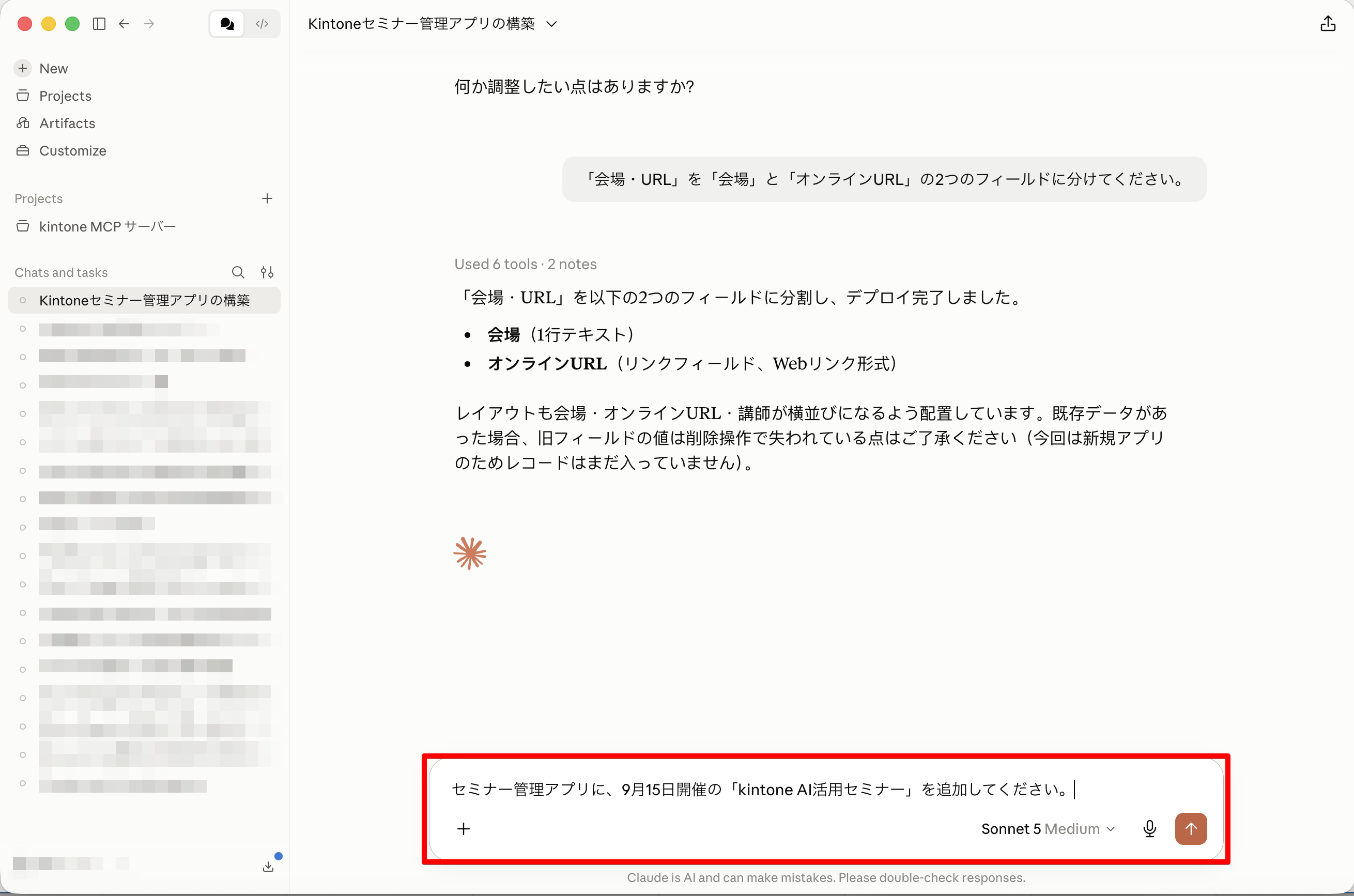Click the share icon at top right
Image resolution: width=1354 pixels, height=896 pixels.
tap(1328, 23)
